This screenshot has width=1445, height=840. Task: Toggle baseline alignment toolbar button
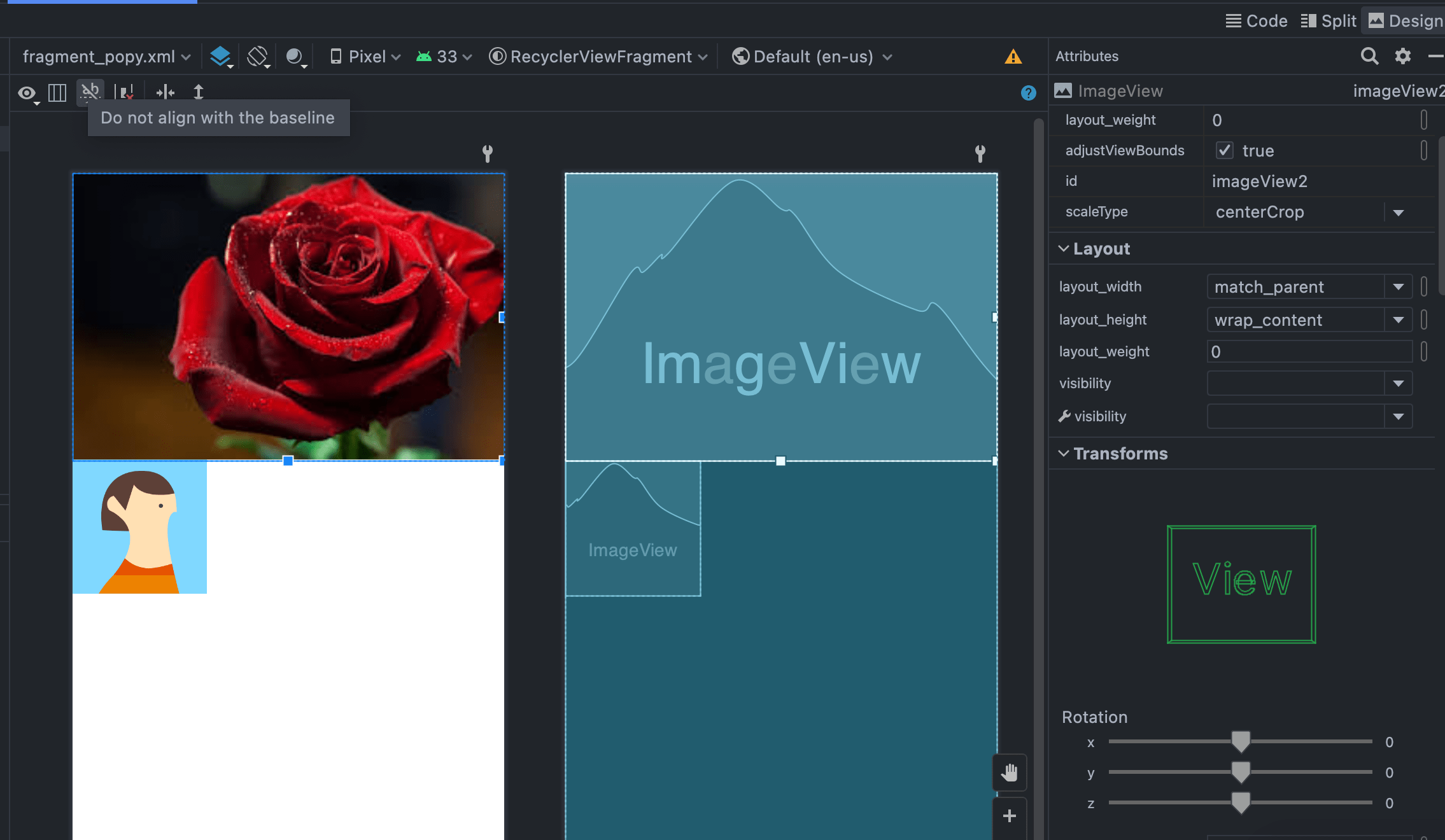point(90,92)
